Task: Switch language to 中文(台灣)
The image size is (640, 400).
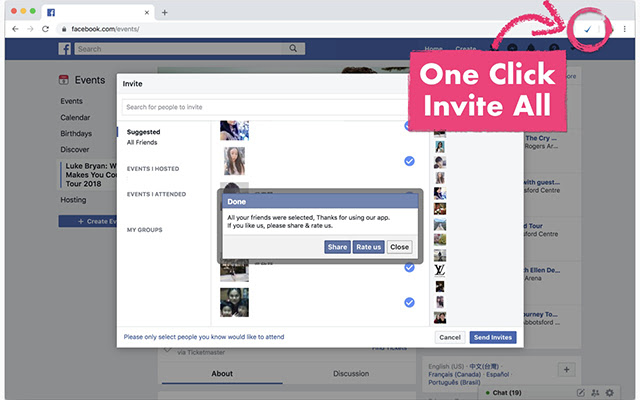Action: pos(484,366)
